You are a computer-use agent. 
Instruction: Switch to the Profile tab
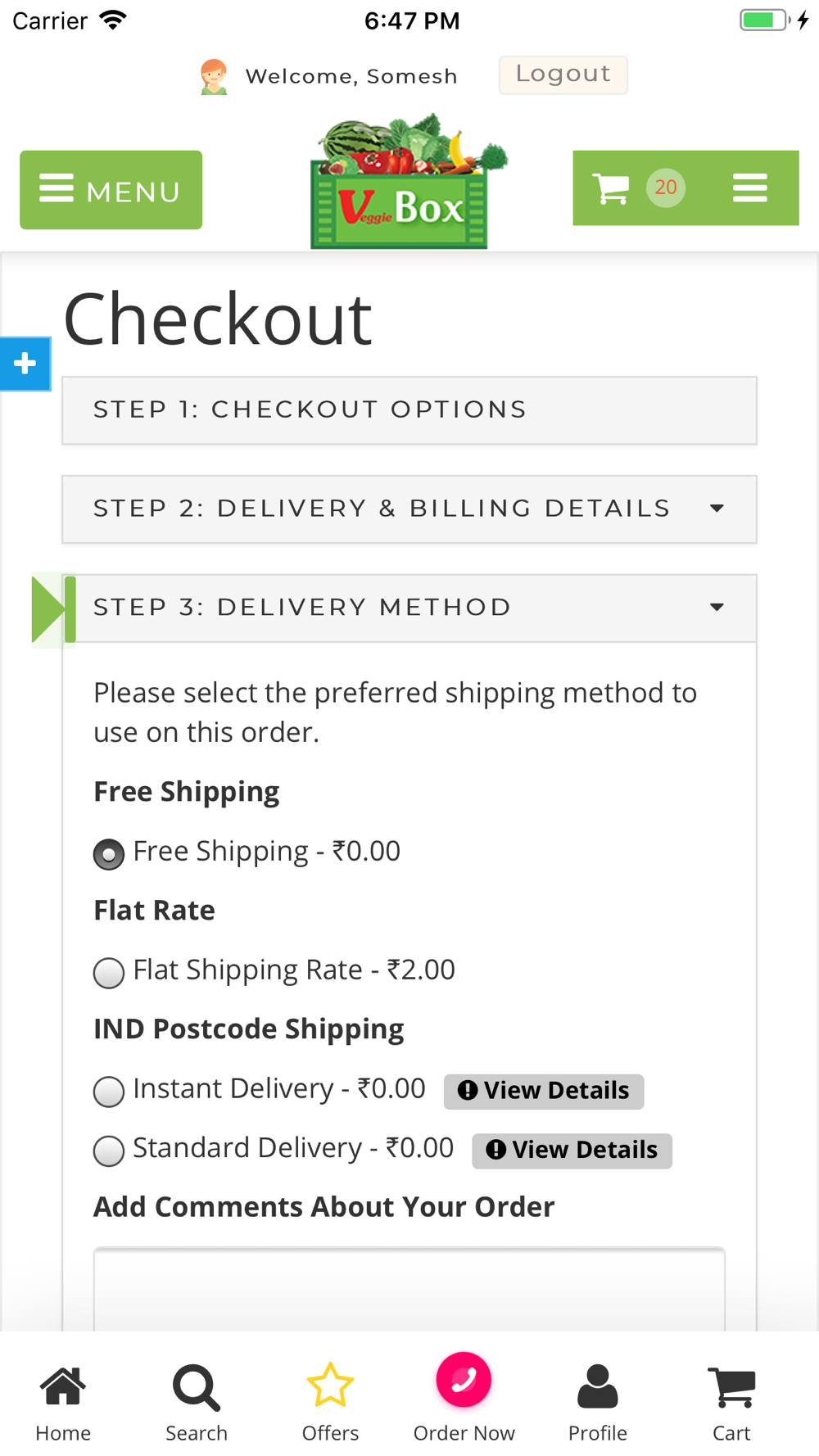598,1402
